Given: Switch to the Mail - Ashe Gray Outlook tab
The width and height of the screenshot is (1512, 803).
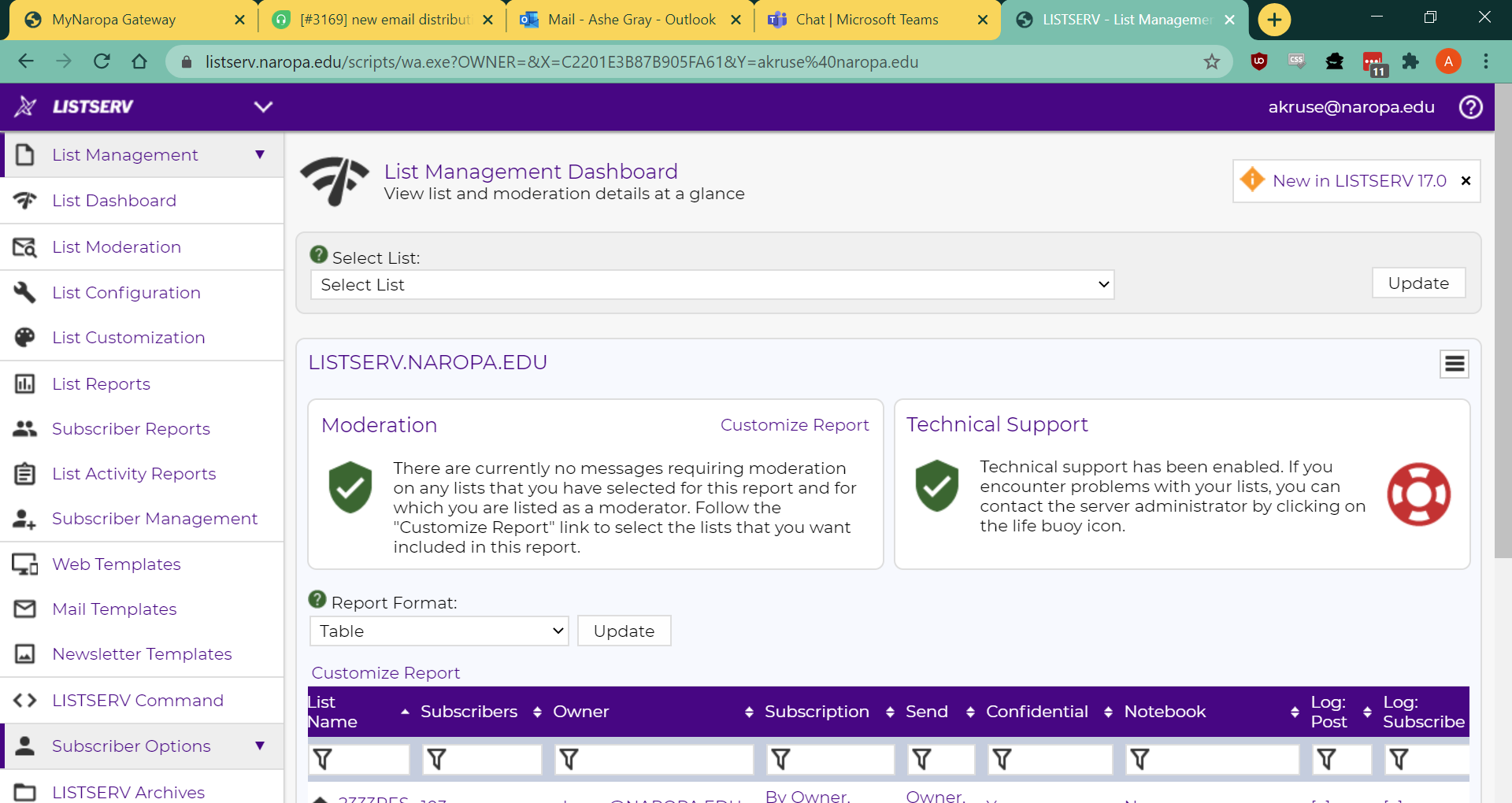Looking at the screenshot, I should pyautogui.click(x=632, y=20).
